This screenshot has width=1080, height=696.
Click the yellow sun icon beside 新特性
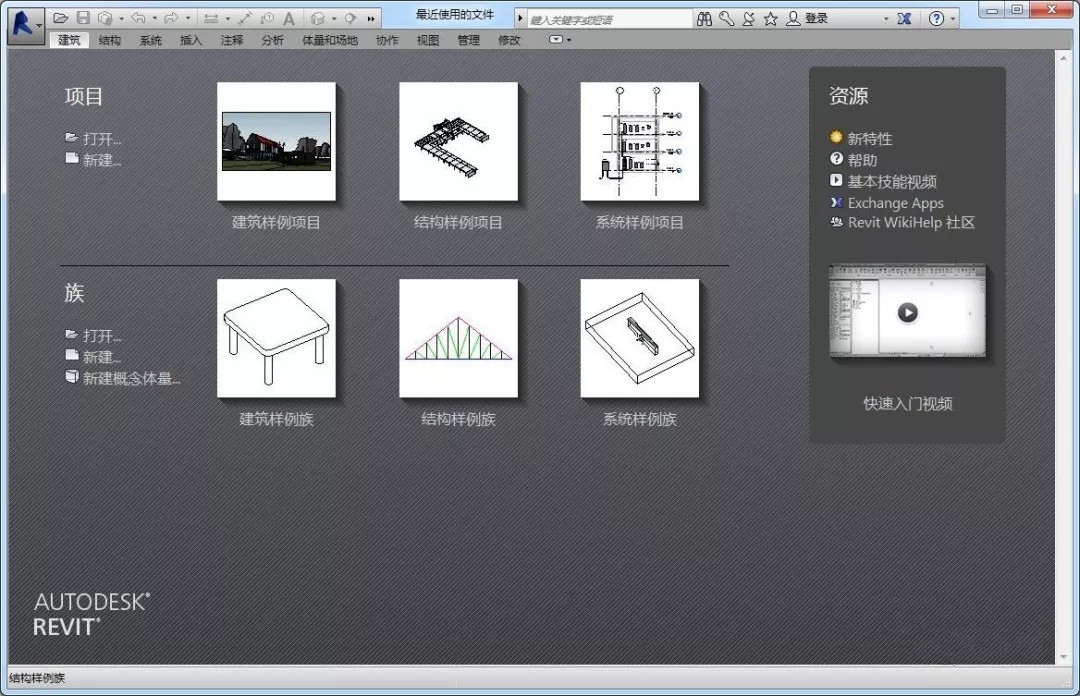pos(836,137)
